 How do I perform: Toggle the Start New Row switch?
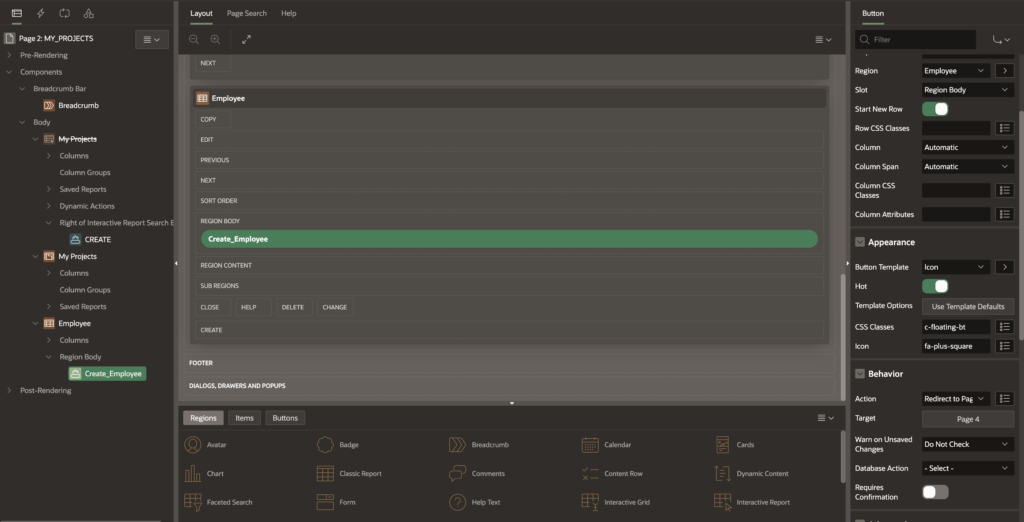click(x=935, y=109)
